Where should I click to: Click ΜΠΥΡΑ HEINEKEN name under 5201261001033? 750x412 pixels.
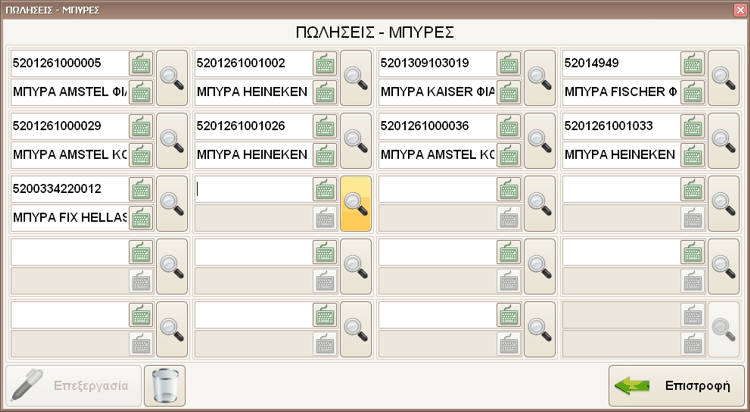click(x=621, y=155)
